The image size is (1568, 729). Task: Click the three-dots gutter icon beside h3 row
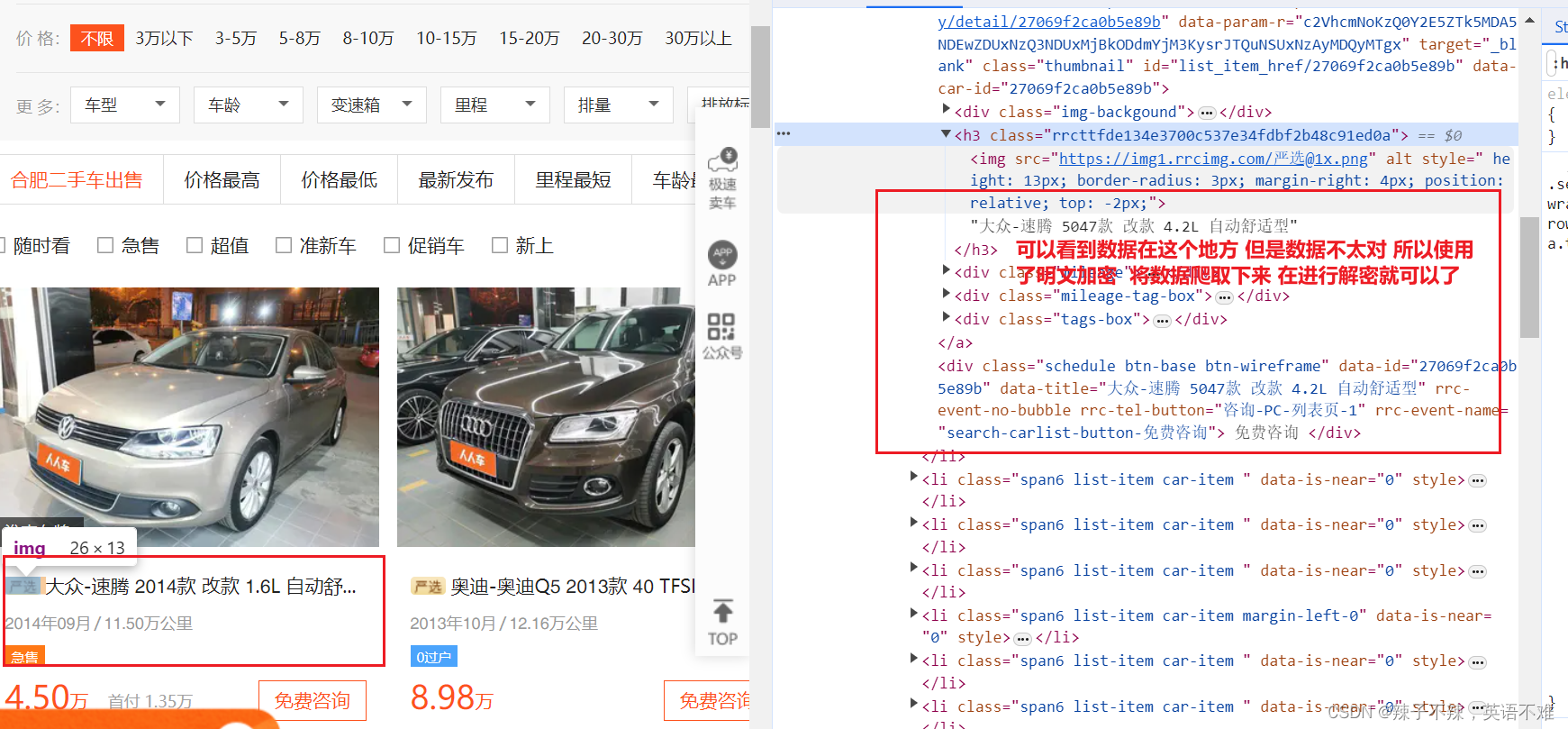click(x=784, y=134)
